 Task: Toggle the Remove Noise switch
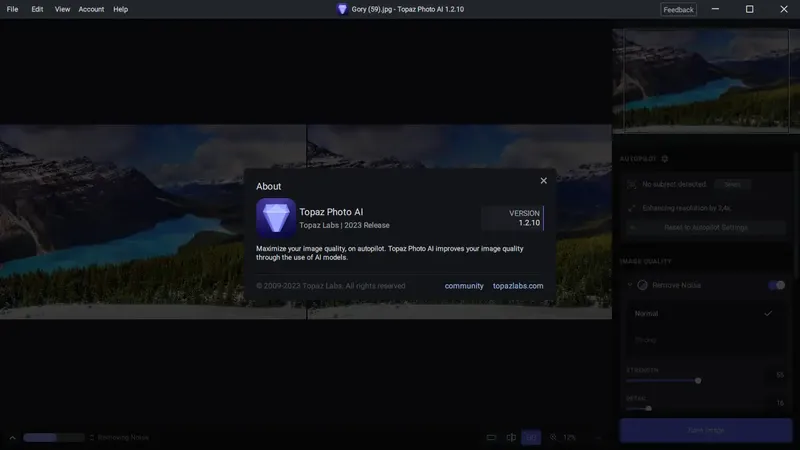[x=777, y=285]
